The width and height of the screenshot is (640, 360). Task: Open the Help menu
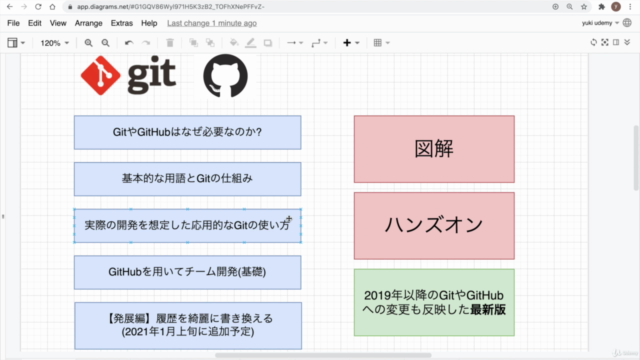coord(149,23)
